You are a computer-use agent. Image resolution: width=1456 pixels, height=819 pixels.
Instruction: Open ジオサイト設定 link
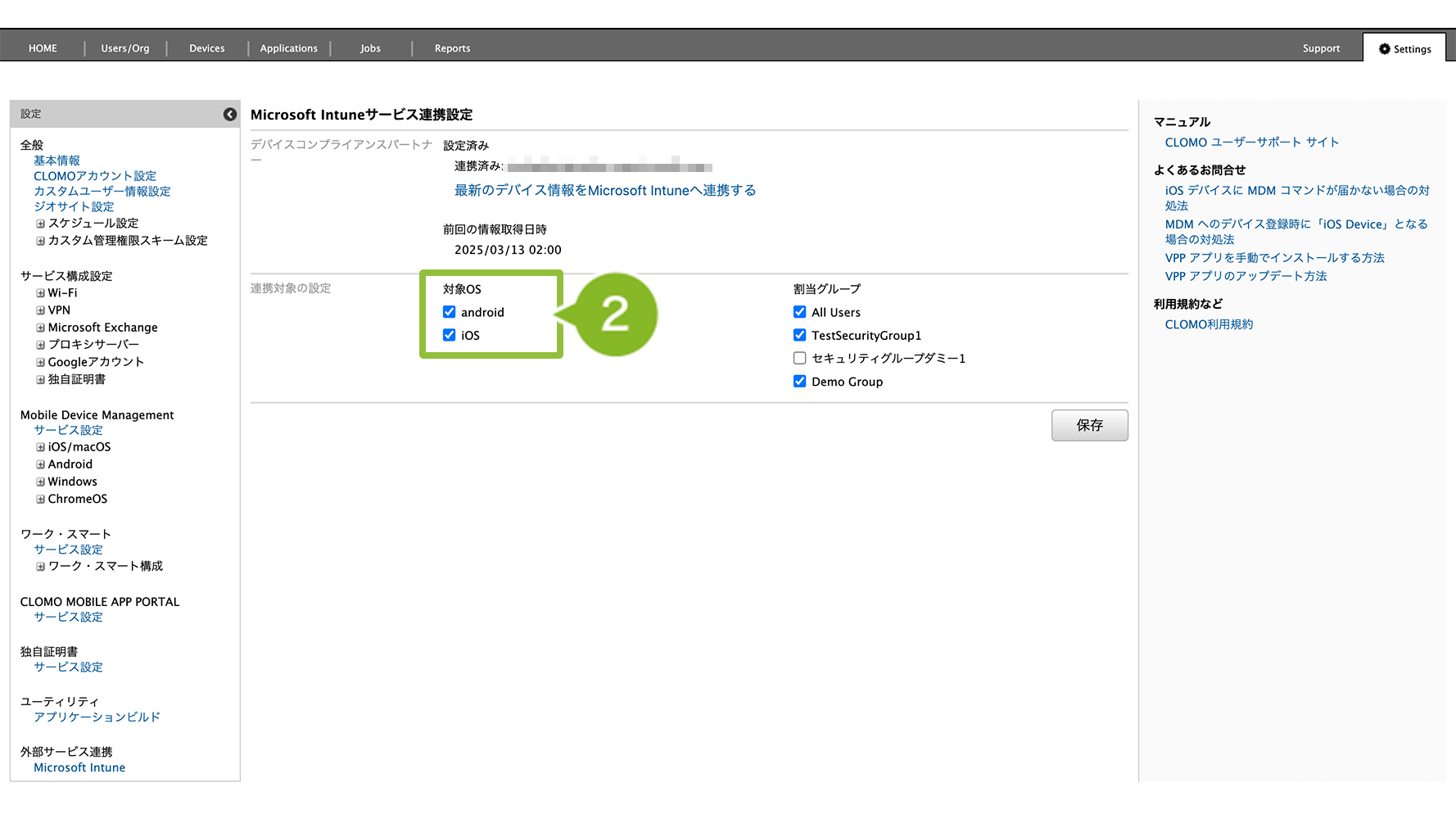(74, 206)
